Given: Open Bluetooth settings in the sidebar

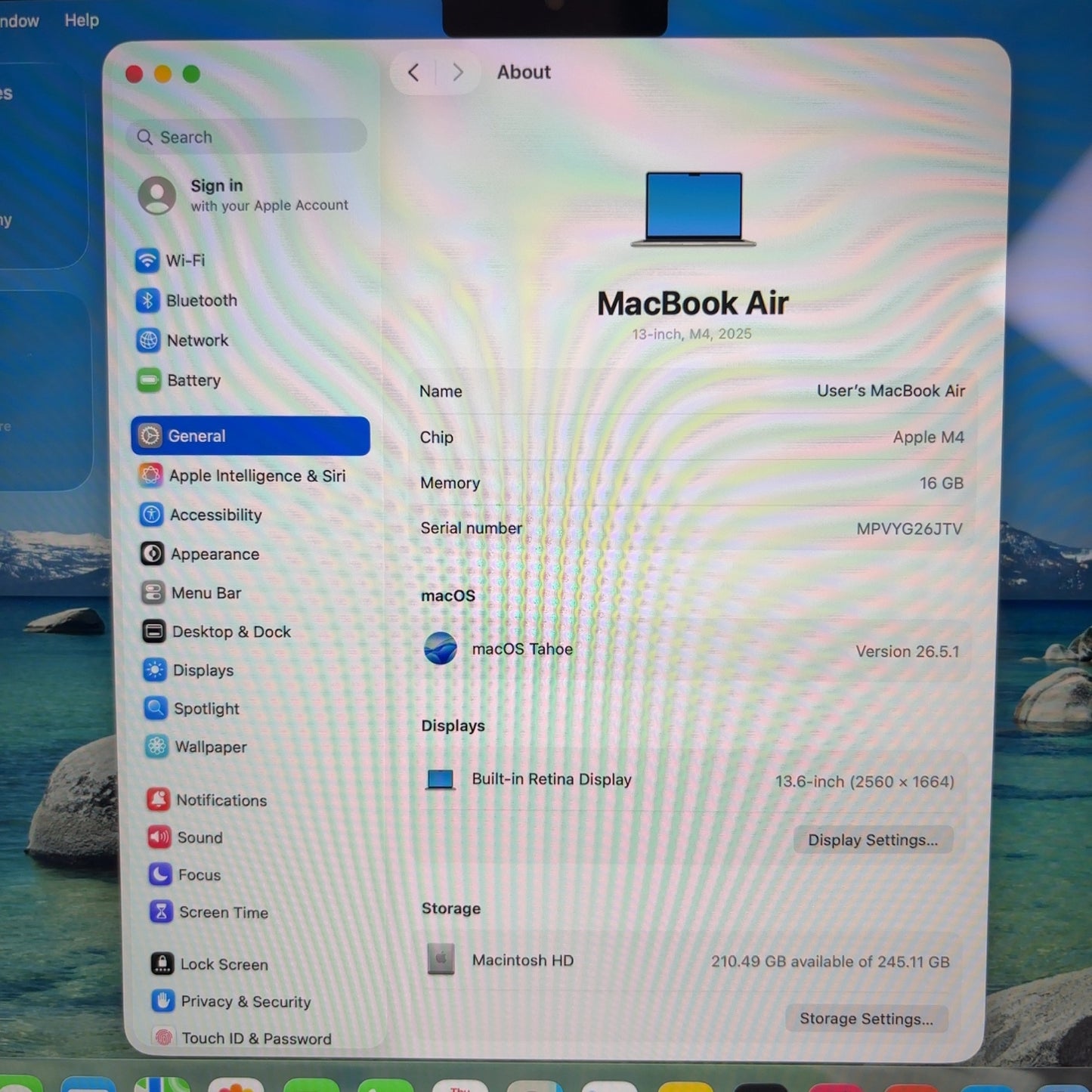Looking at the screenshot, I should pos(249,301).
